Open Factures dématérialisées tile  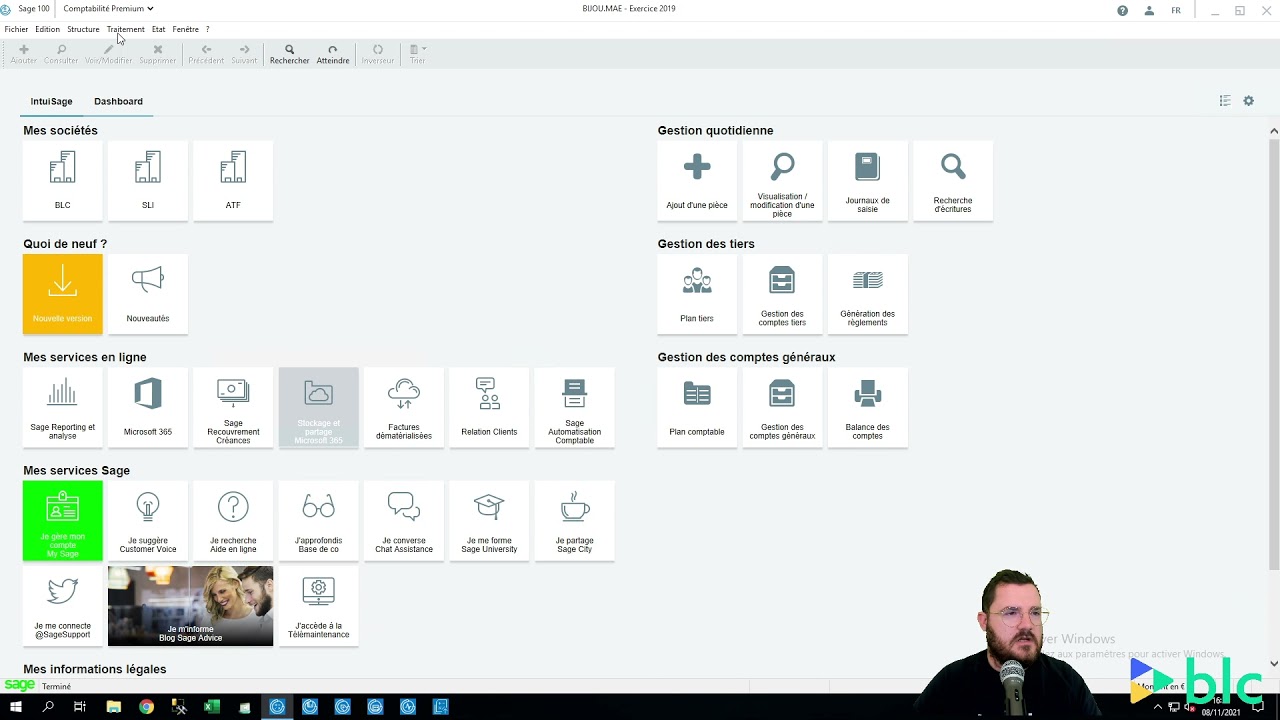[x=404, y=407]
